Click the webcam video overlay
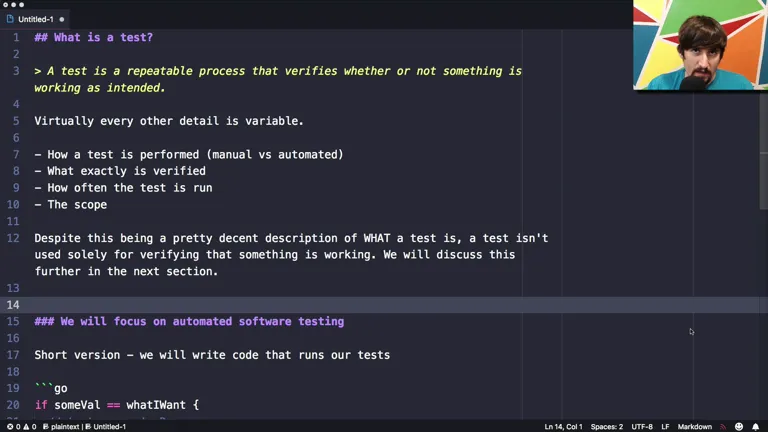768x432 pixels. click(x=700, y=45)
